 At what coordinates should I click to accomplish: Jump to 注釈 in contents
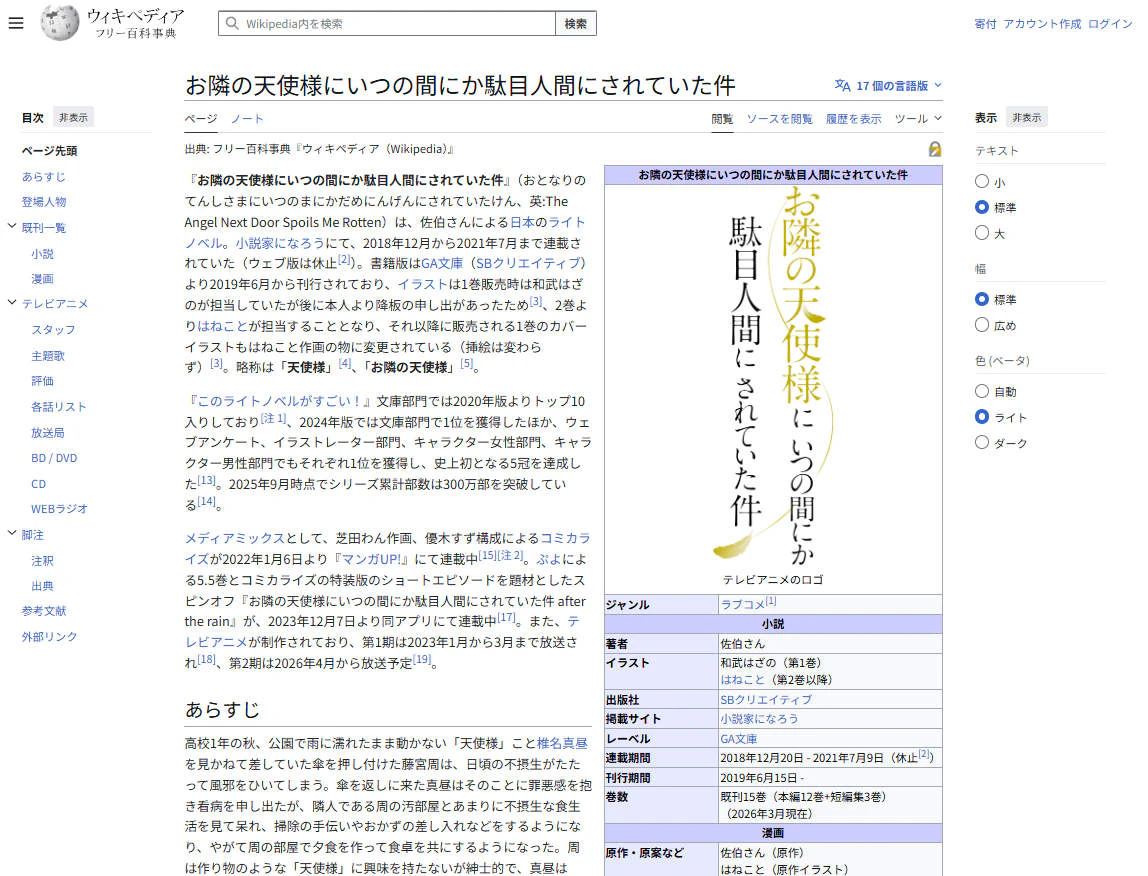(42, 560)
